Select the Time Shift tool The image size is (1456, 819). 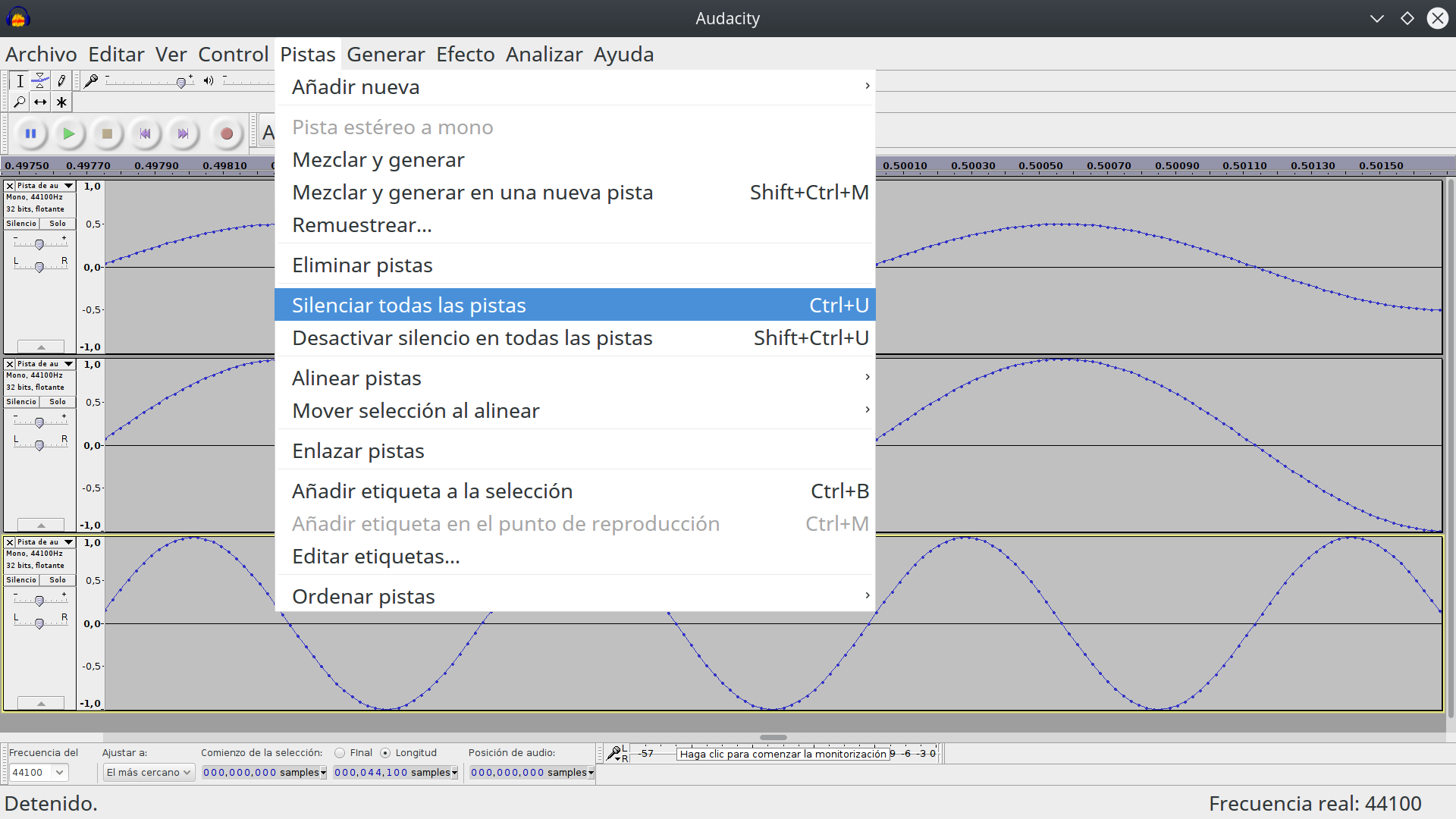click(x=40, y=102)
